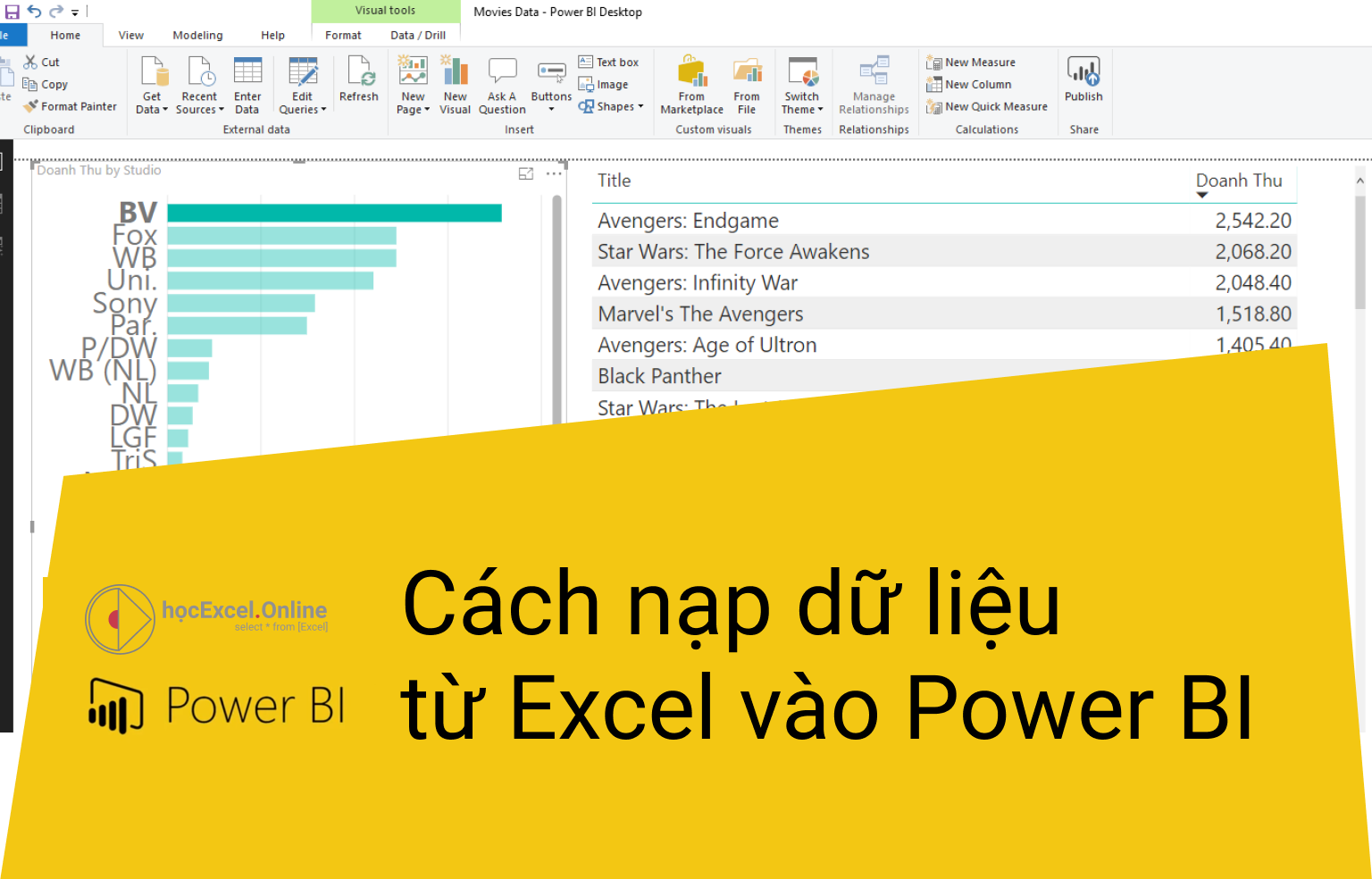Screen dimensions: 1372x879
Task: Open the More options ellipsis on the chart
Action: [x=554, y=173]
